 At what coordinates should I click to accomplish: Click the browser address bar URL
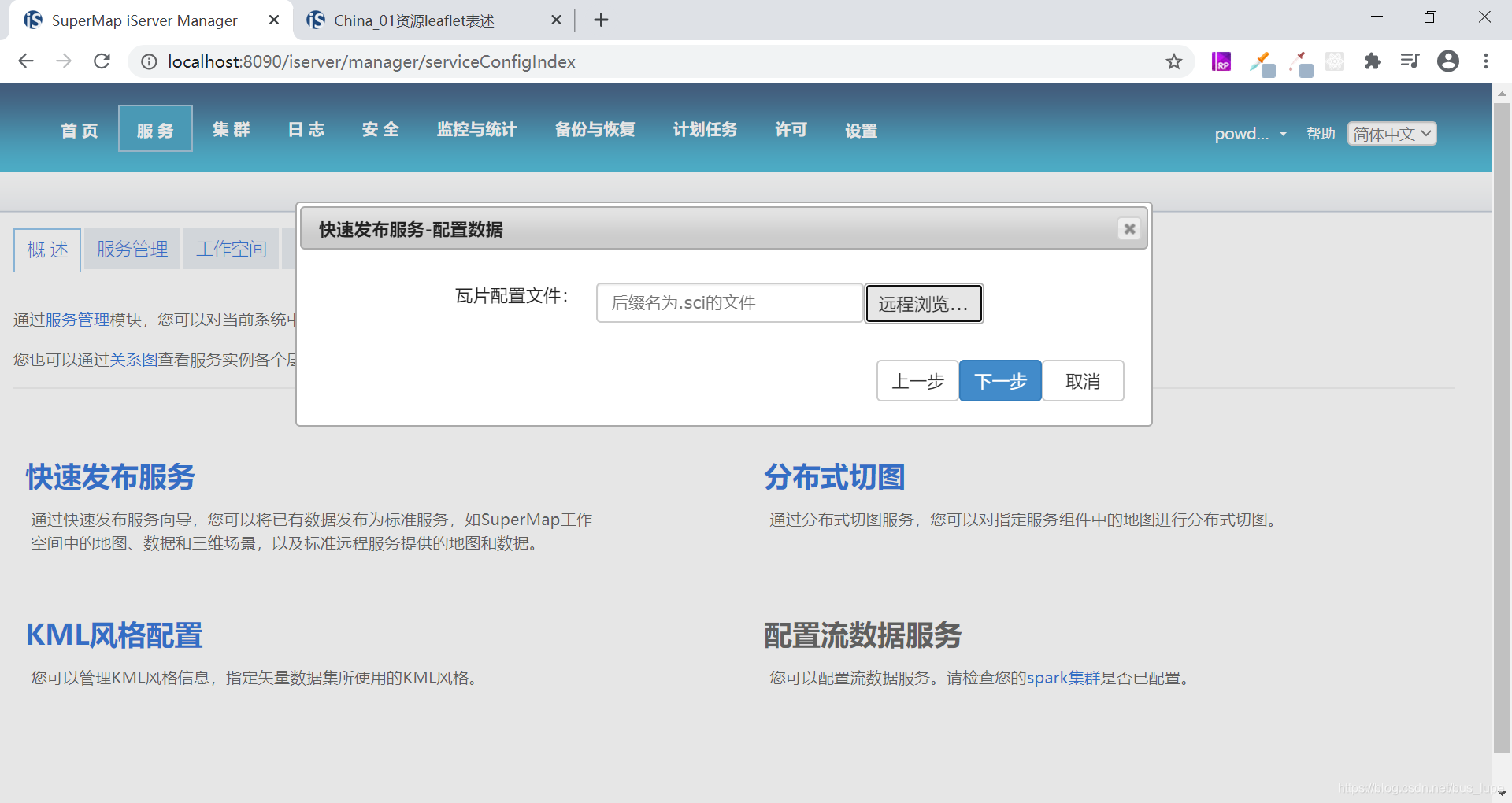(x=371, y=61)
